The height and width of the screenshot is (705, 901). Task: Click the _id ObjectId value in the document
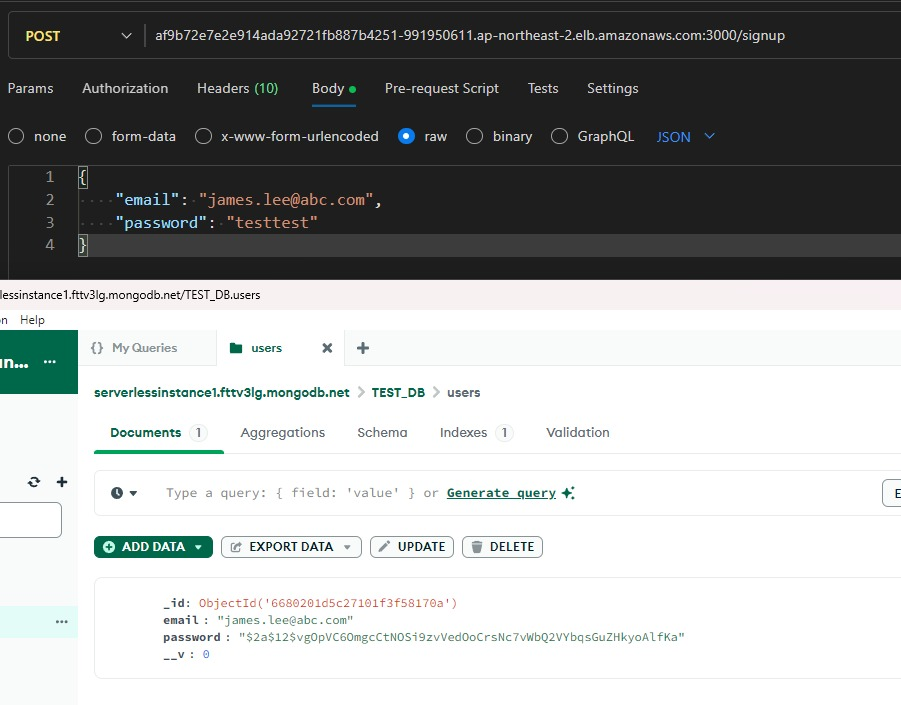[x=328, y=603]
